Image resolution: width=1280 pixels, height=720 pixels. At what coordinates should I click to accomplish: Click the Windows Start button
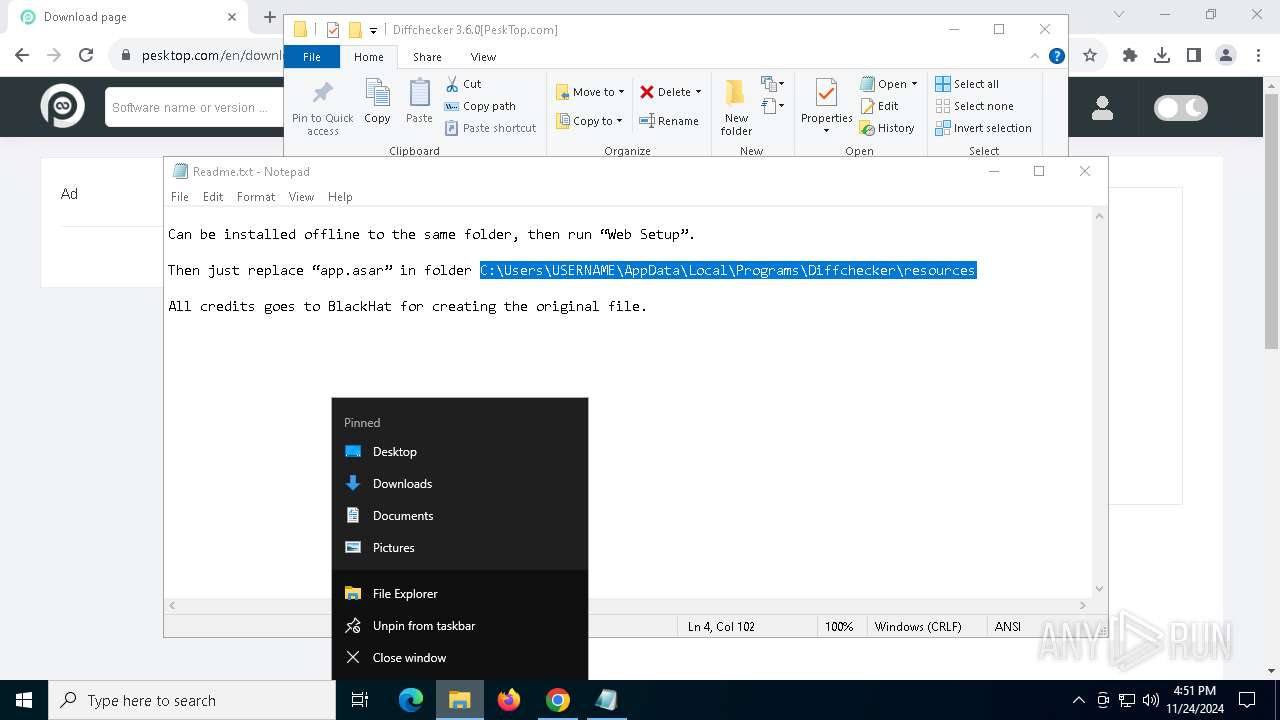point(24,700)
